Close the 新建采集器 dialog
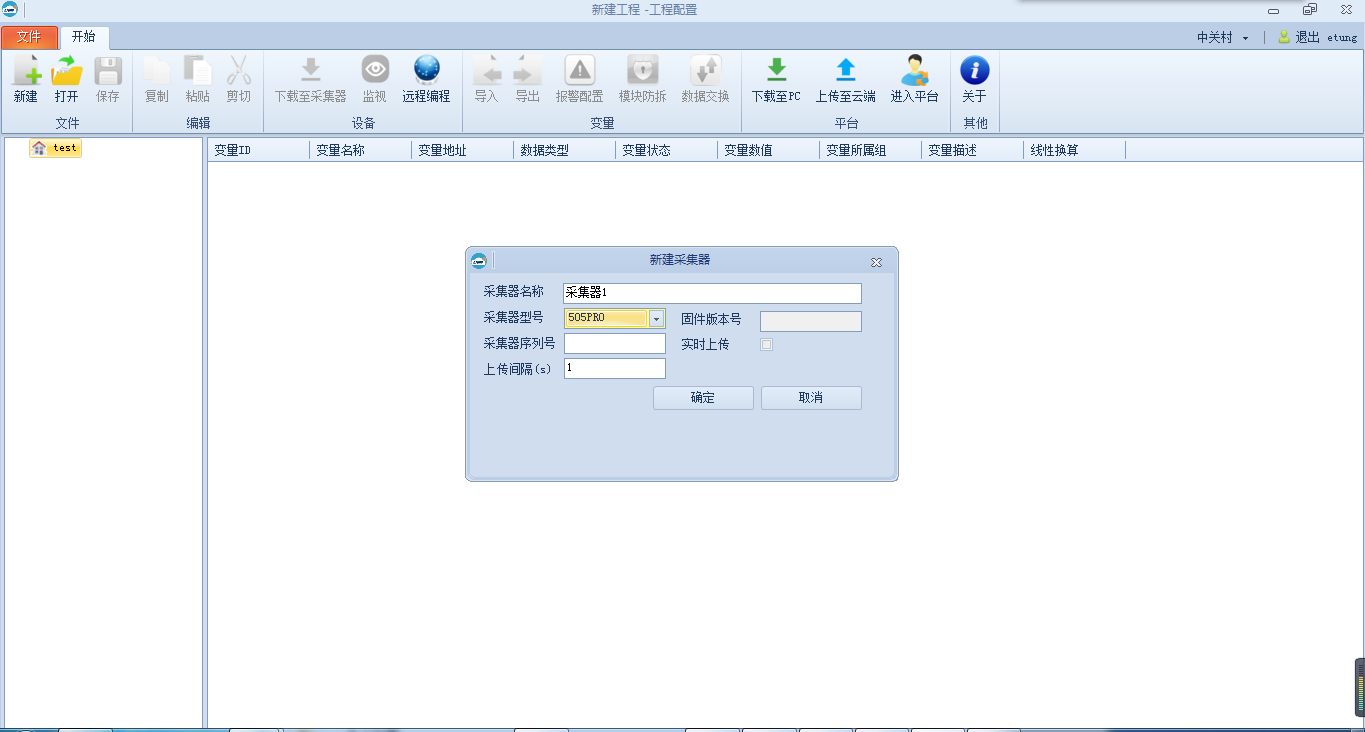Screen dimensions: 1365x732 pos(876,262)
